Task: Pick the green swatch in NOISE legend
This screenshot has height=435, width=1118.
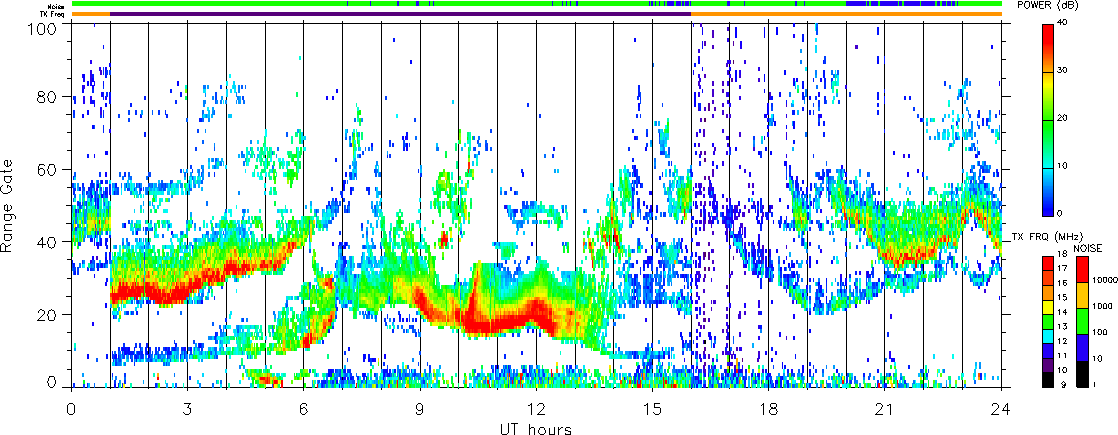Action: [x=1082, y=321]
